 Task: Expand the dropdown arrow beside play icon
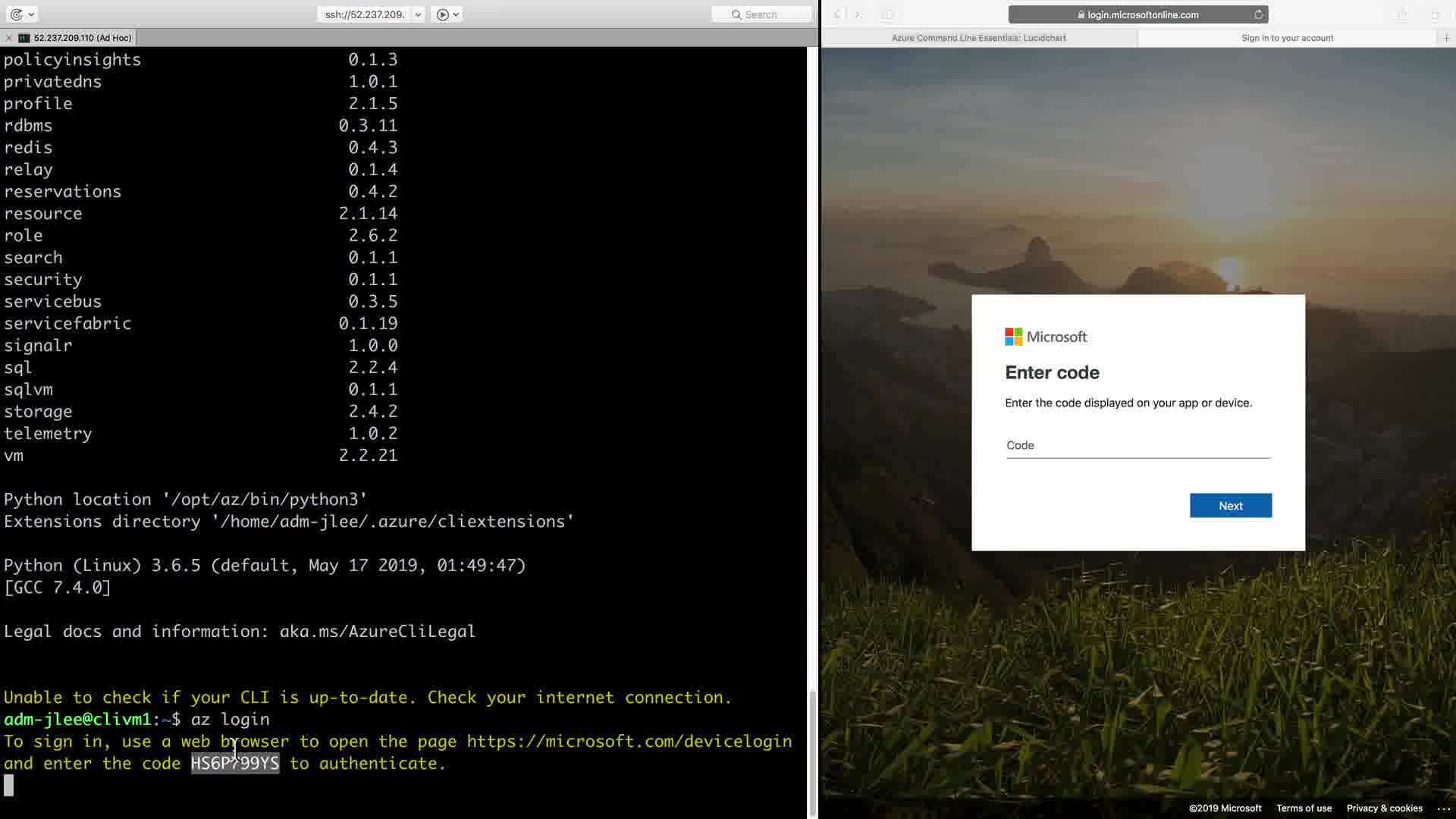click(x=456, y=14)
